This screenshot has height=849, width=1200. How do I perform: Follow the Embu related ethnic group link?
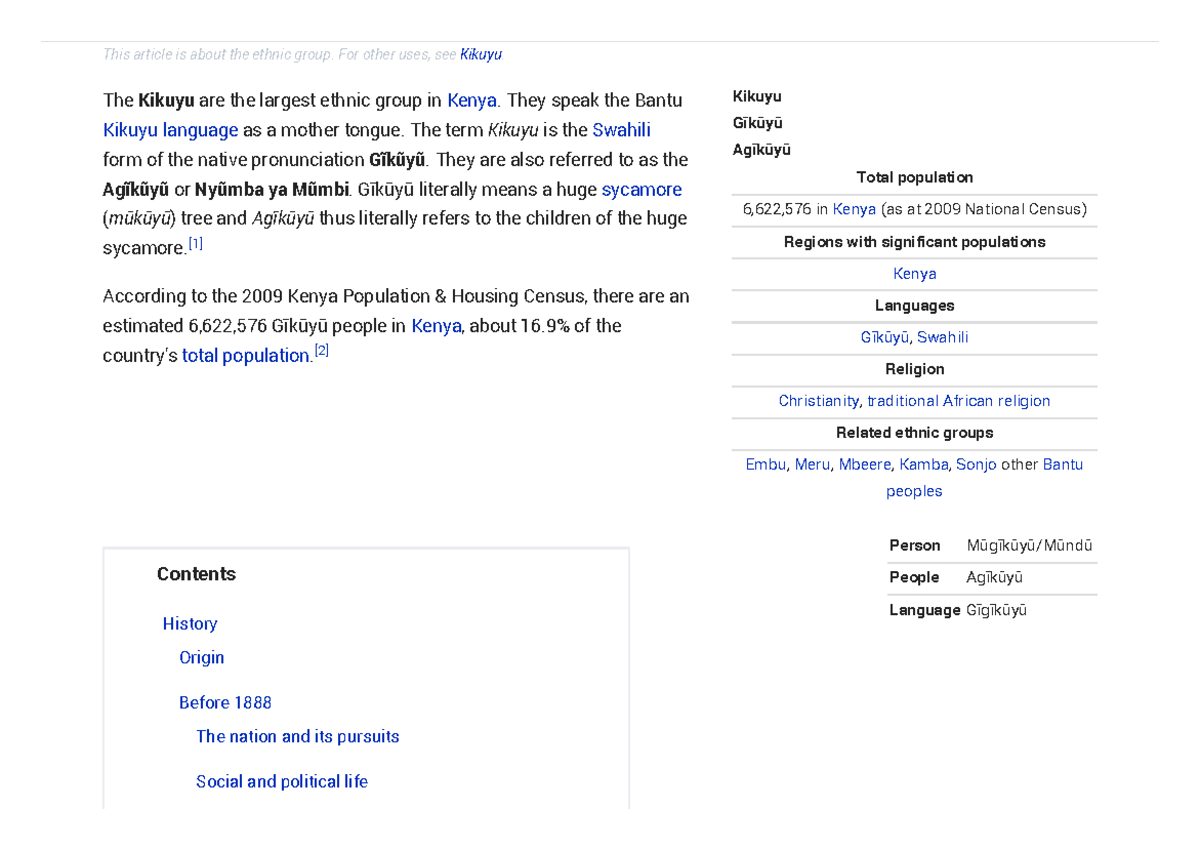[765, 464]
